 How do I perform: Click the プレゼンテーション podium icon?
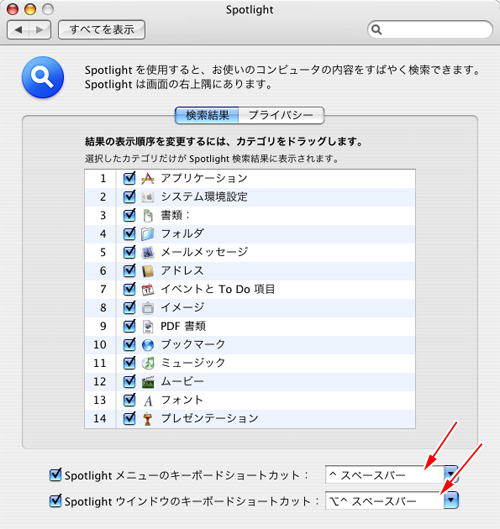pos(147,419)
